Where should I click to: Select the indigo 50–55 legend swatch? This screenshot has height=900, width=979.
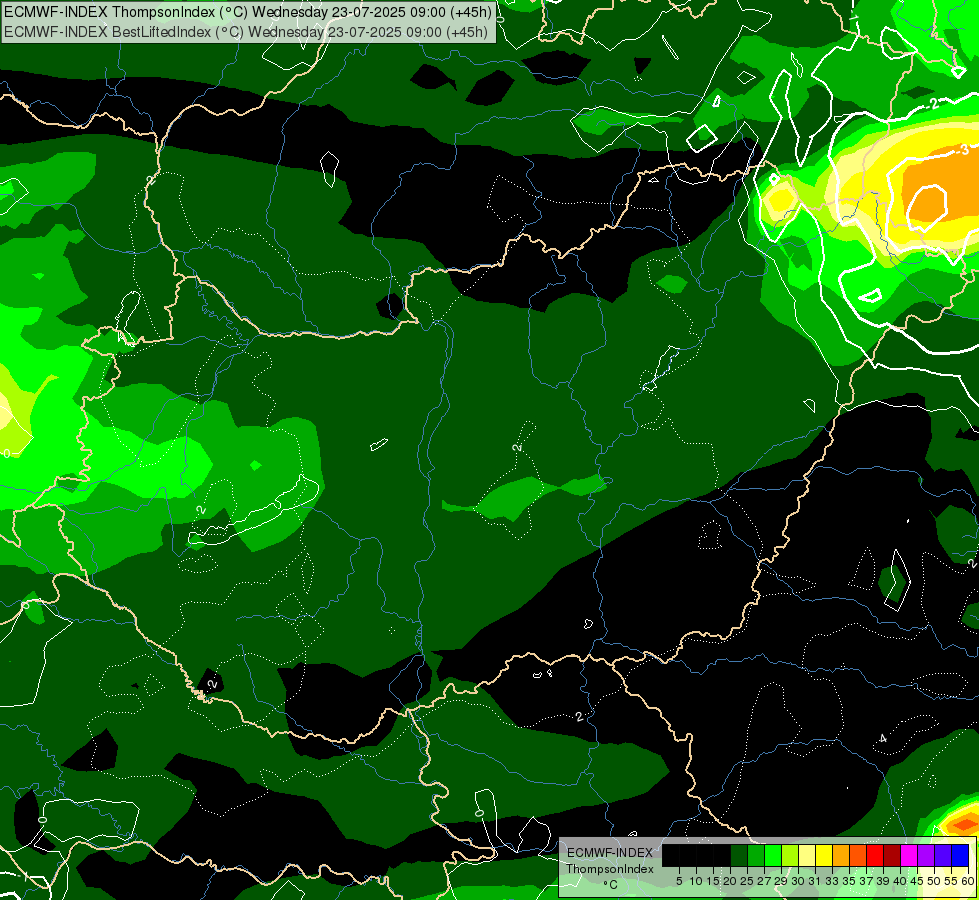click(943, 855)
